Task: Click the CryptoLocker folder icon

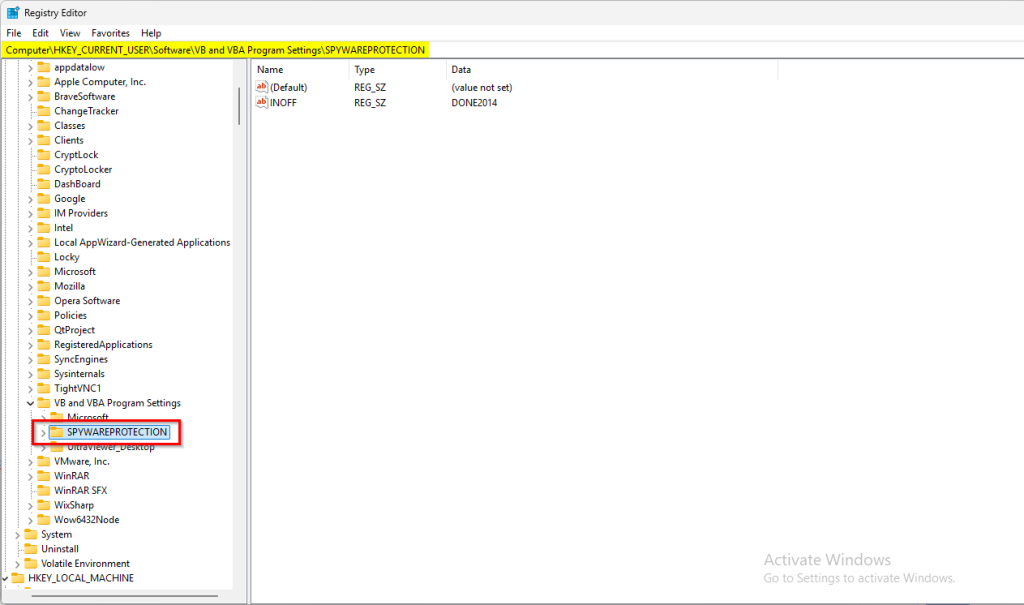Action: pyautogui.click(x=44, y=170)
